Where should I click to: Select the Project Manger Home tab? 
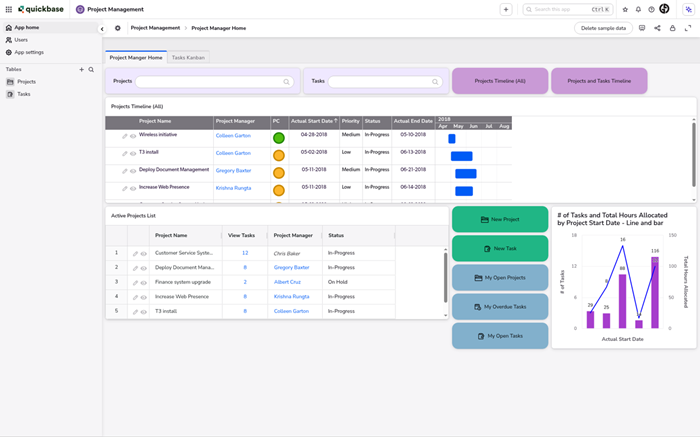(136, 57)
